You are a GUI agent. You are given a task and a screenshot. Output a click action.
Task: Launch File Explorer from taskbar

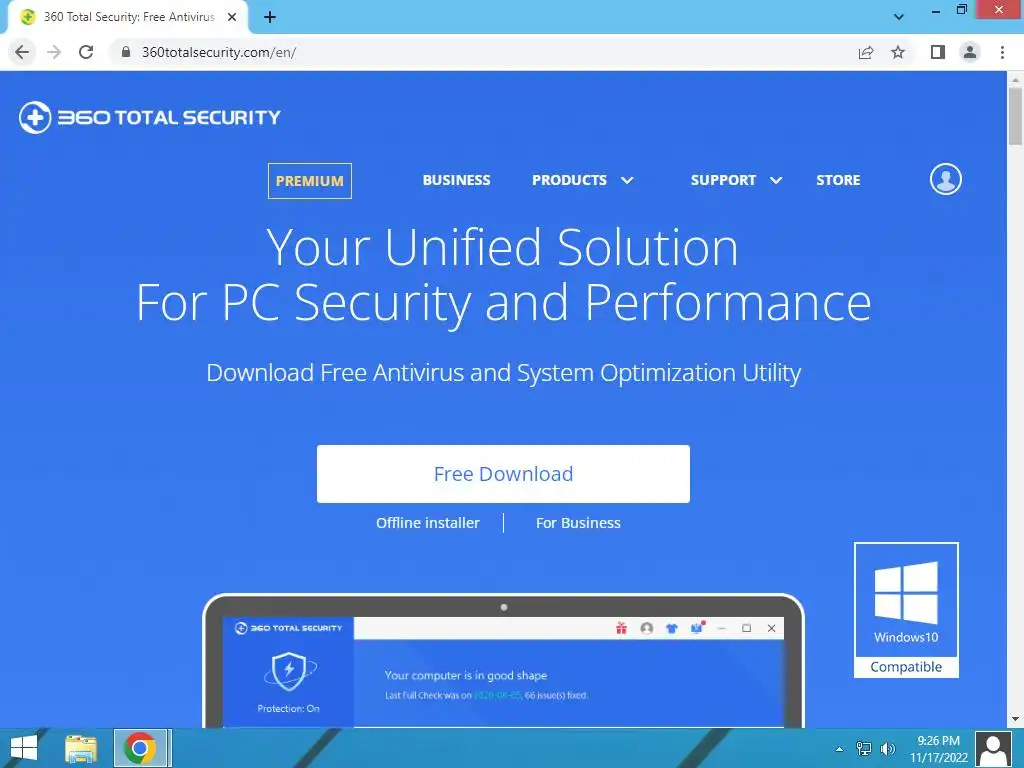[81, 748]
